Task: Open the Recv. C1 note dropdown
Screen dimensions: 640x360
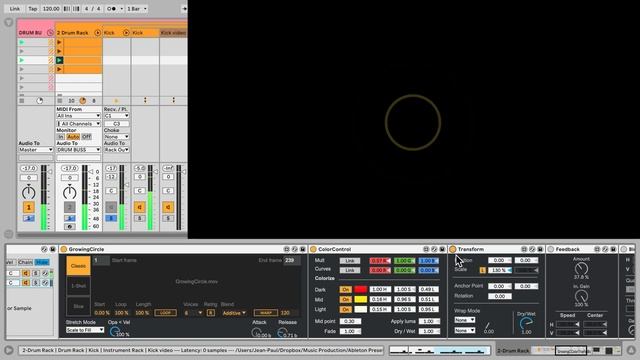Action: [x=116, y=116]
